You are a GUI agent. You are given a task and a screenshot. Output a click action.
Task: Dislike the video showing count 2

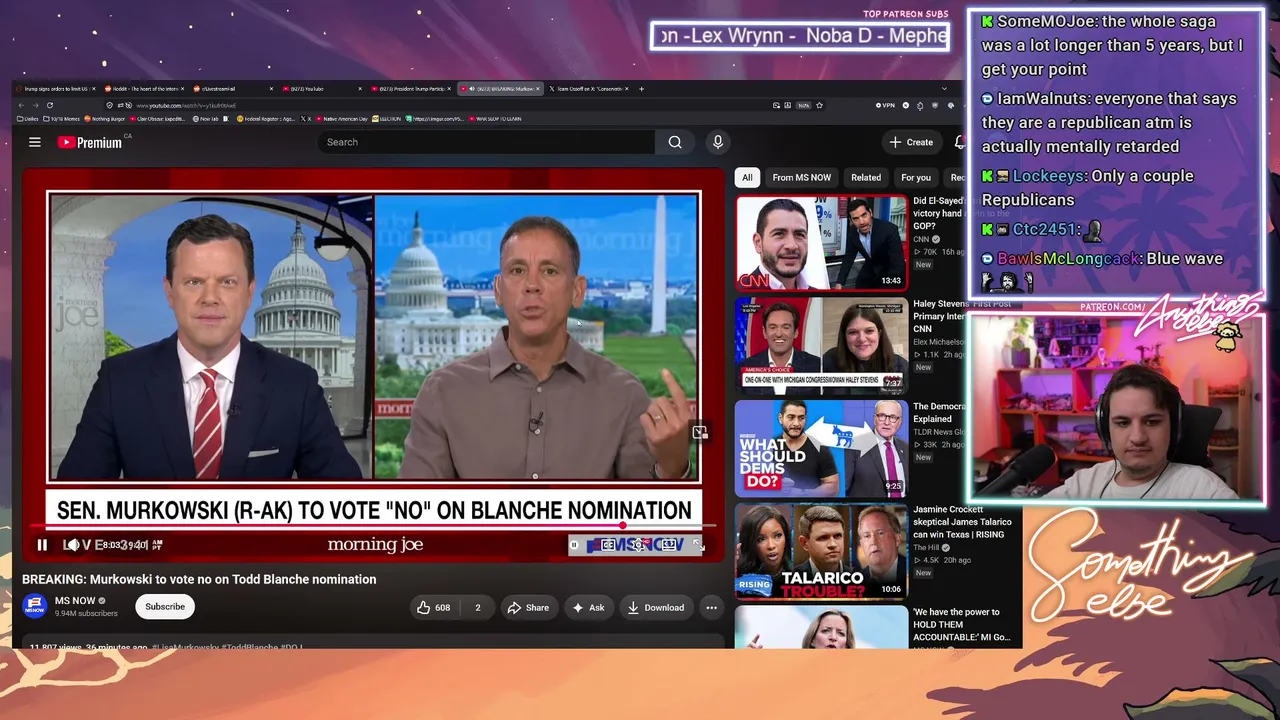pyautogui.click(x=477, y=607)
